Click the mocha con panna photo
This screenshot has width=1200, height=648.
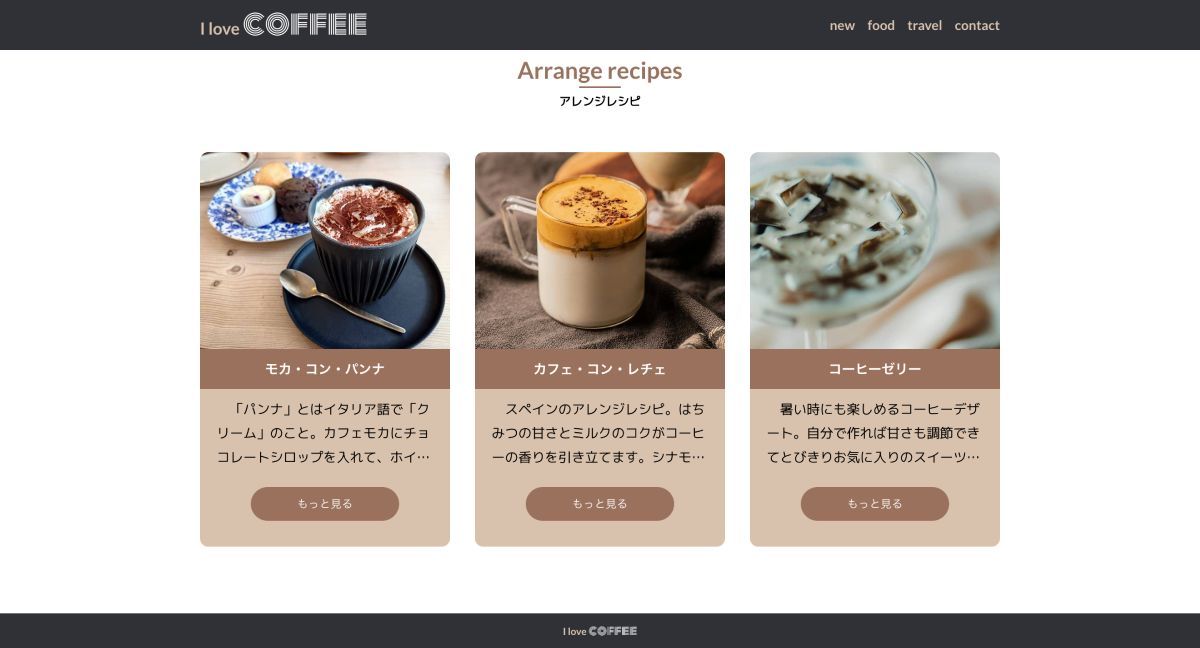click(325, 250)
